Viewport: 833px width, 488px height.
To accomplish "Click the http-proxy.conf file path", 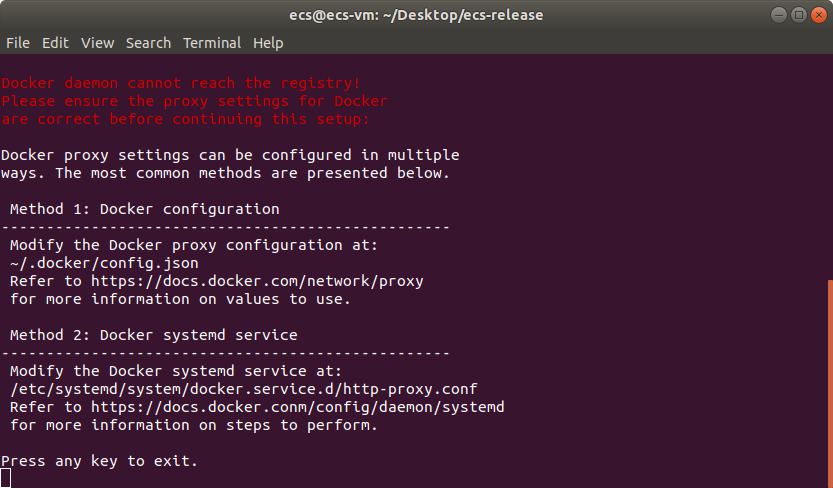I will (x=244, y=389).
